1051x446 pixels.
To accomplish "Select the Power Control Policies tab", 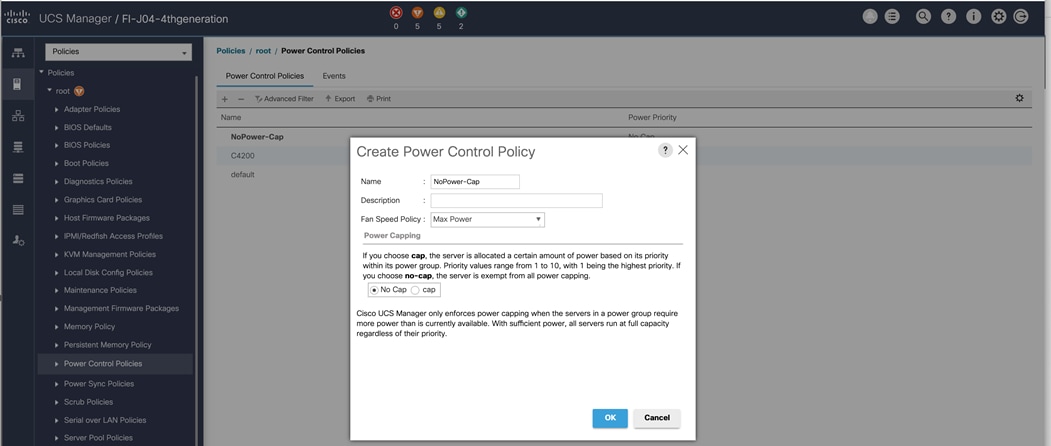I will coord(265,76).
